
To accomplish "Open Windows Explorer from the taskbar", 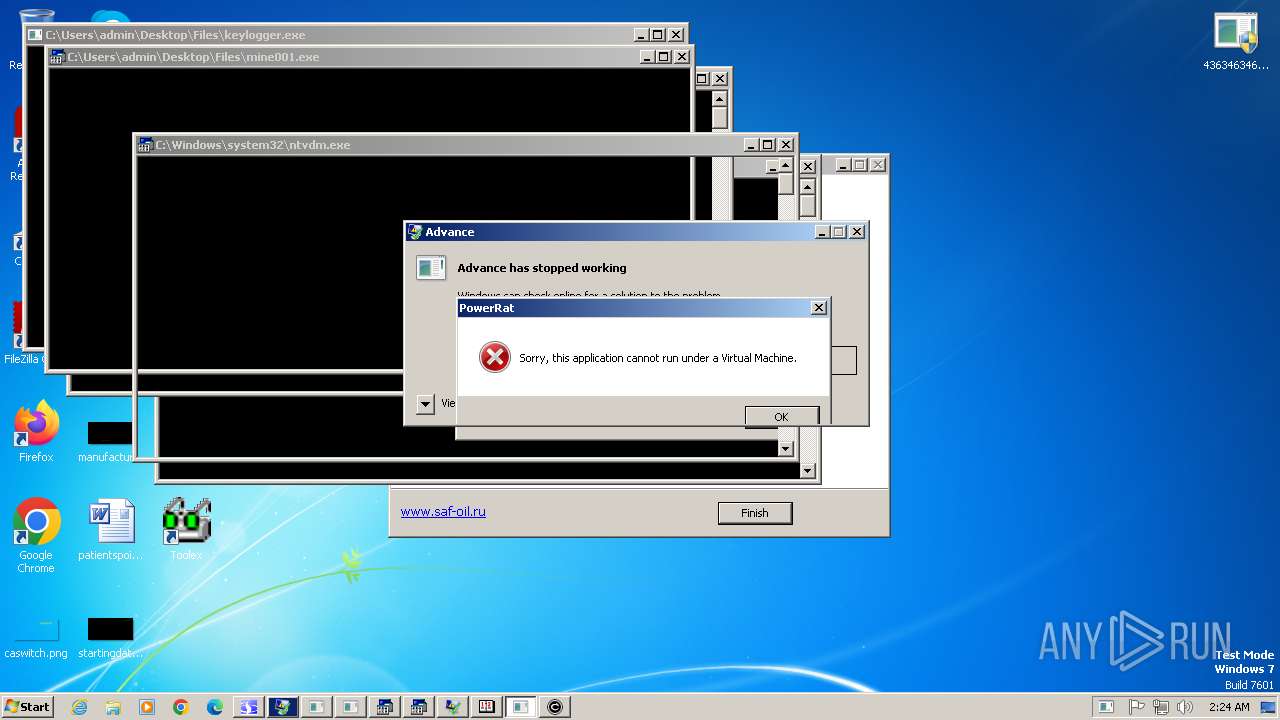I will point(113,707).
